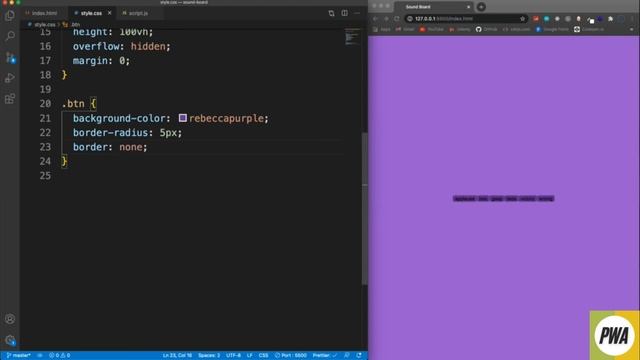Screen dimensions: 640x360
Task: Change the LF end-of-line sequence
Action: click(249, 356)
